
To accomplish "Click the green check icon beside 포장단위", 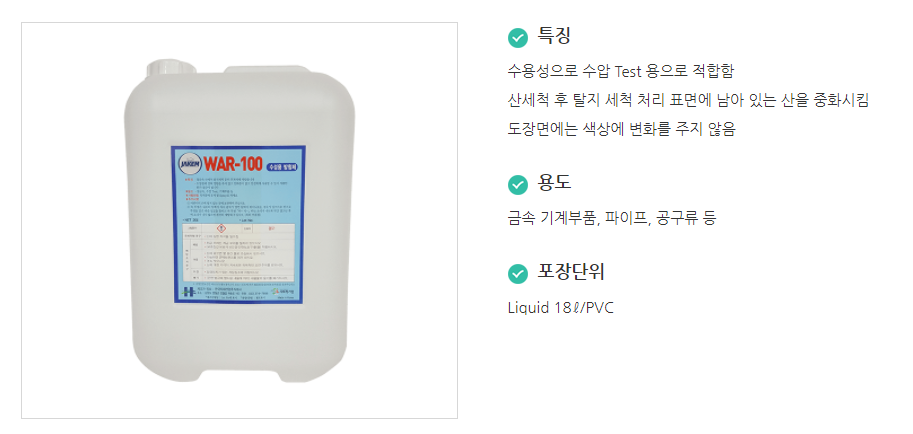I will 518,273.
